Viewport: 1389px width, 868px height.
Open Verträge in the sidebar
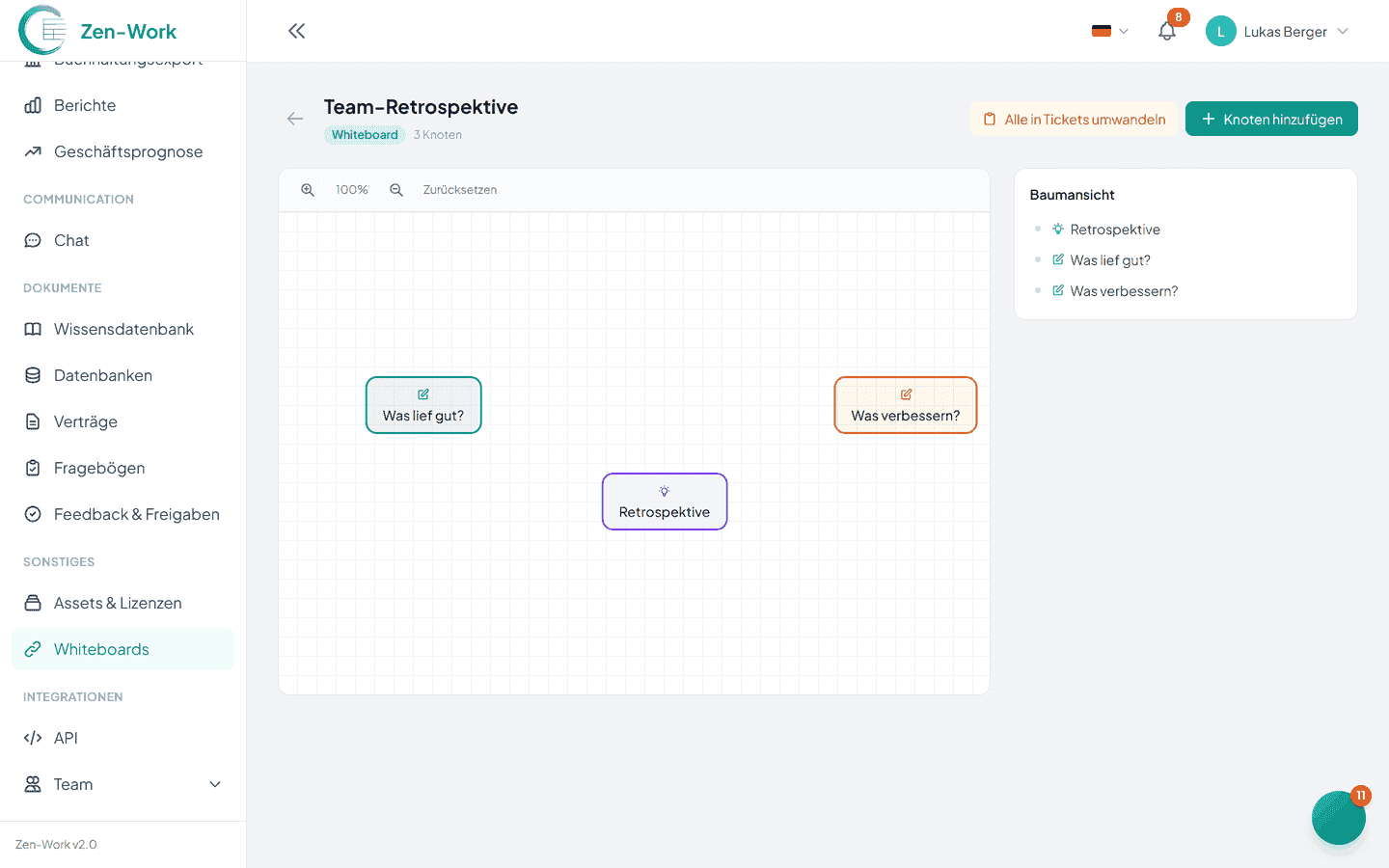[x=123, y=421]
